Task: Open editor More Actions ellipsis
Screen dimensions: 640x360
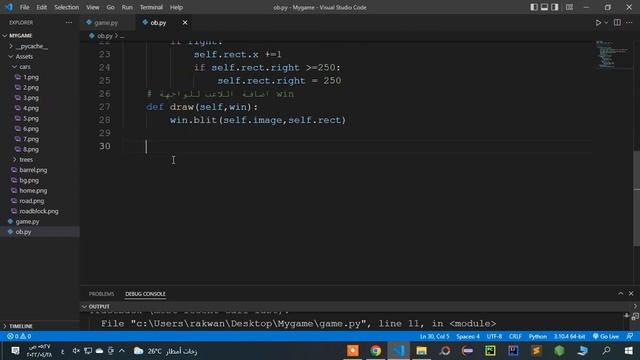Action: pyautogui.click(x=629, y=23)
